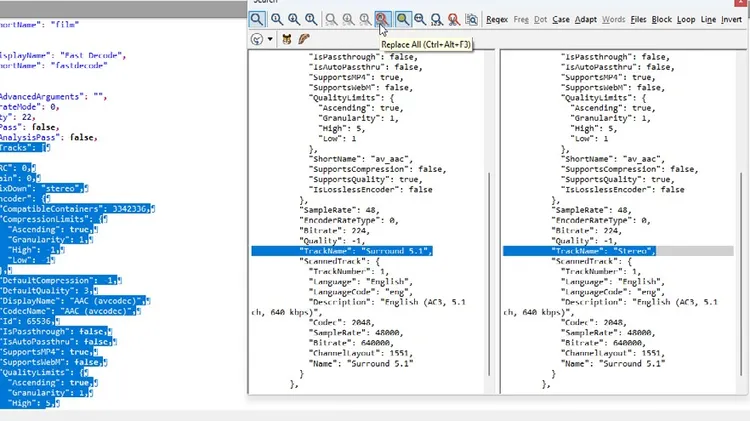
Task: Toggle the Line option
Action: pyautogui.click(x=708, y=20)
